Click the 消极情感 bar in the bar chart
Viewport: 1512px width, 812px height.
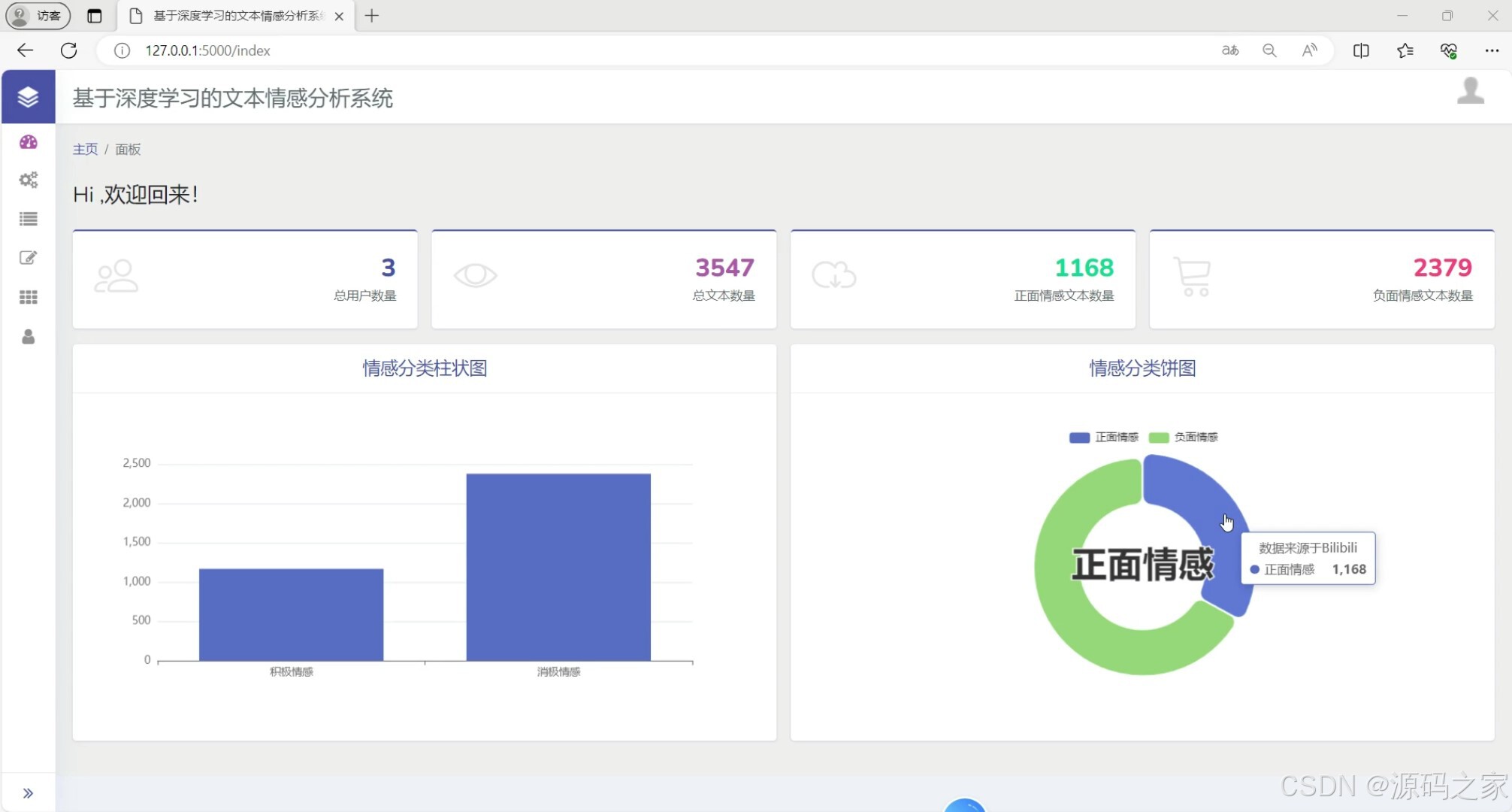(558, 568)
